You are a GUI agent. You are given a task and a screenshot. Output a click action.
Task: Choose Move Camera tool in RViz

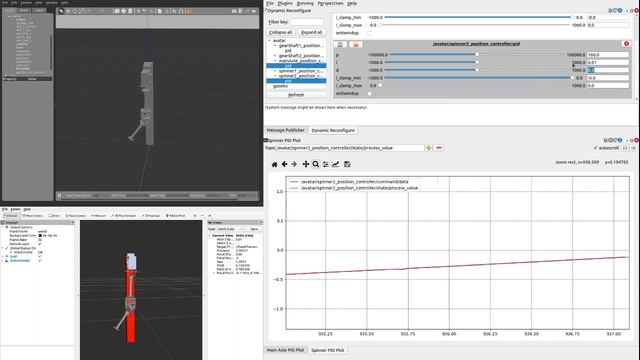click(33, 216)
